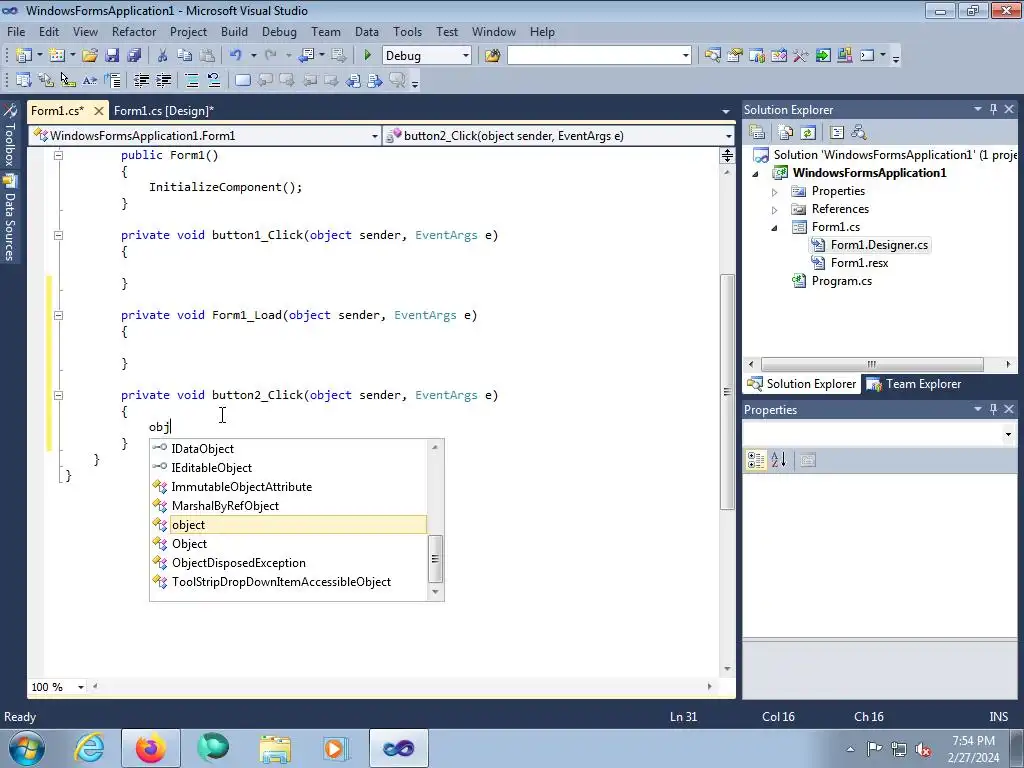Pin the Properties panel
The image size is (1024, 768).
993,409
